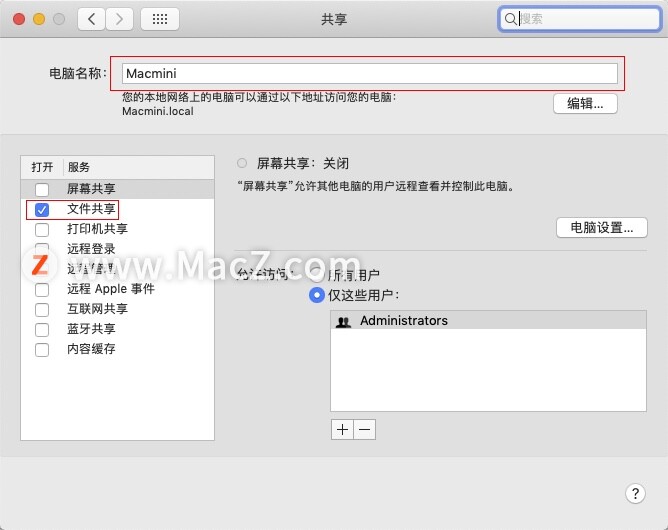668x530 pixels.
Task: Select the 远程登录 service label
Action: tap(91, 249)
